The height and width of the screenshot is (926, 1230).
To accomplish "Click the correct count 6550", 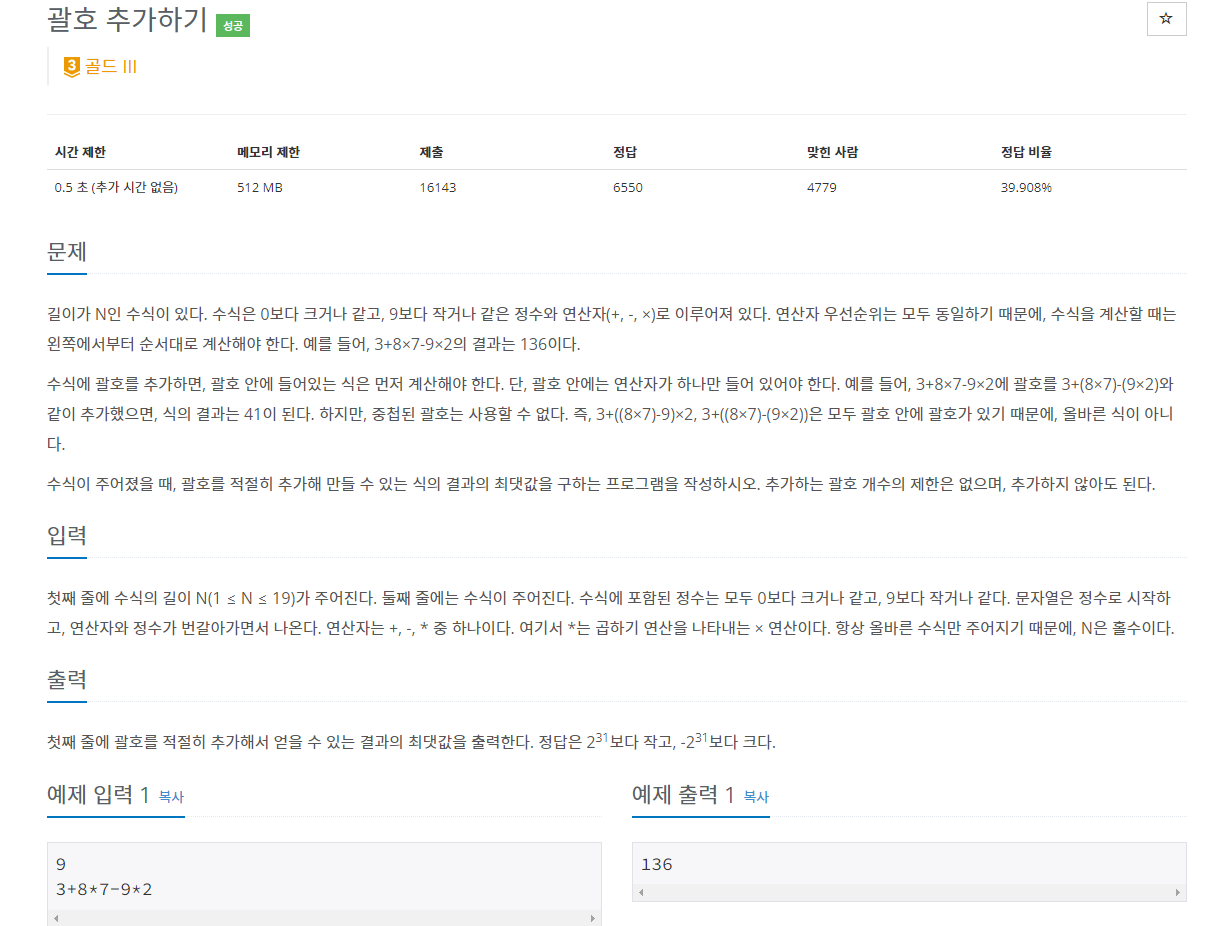I will pos(628,187).
